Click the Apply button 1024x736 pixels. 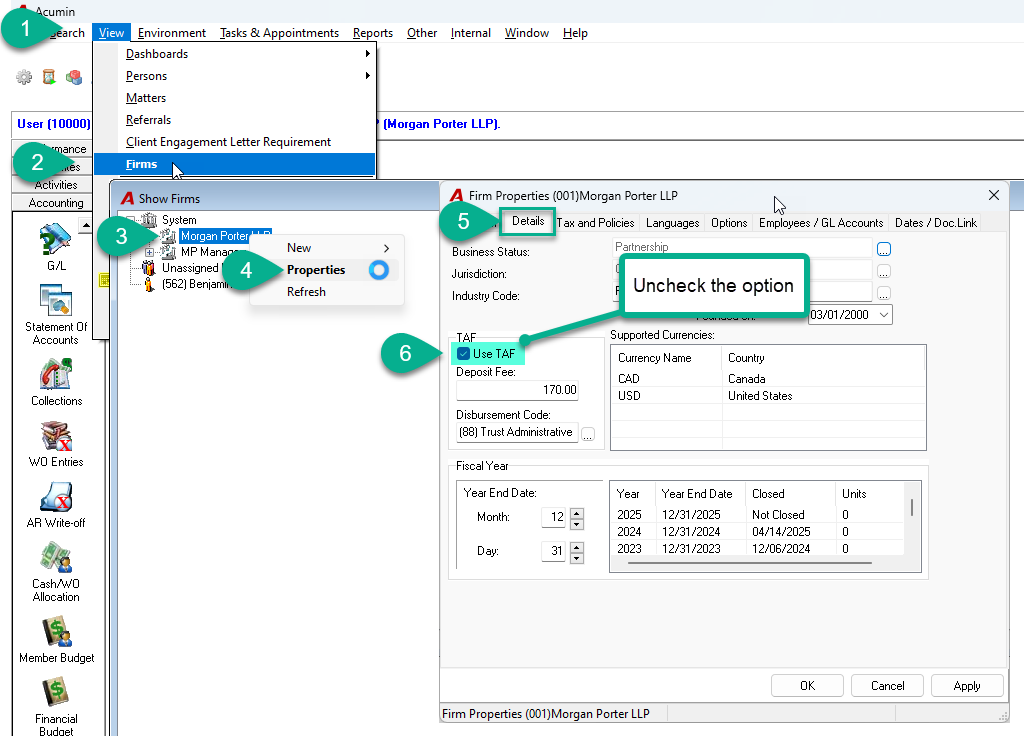(x=967, y=686)
